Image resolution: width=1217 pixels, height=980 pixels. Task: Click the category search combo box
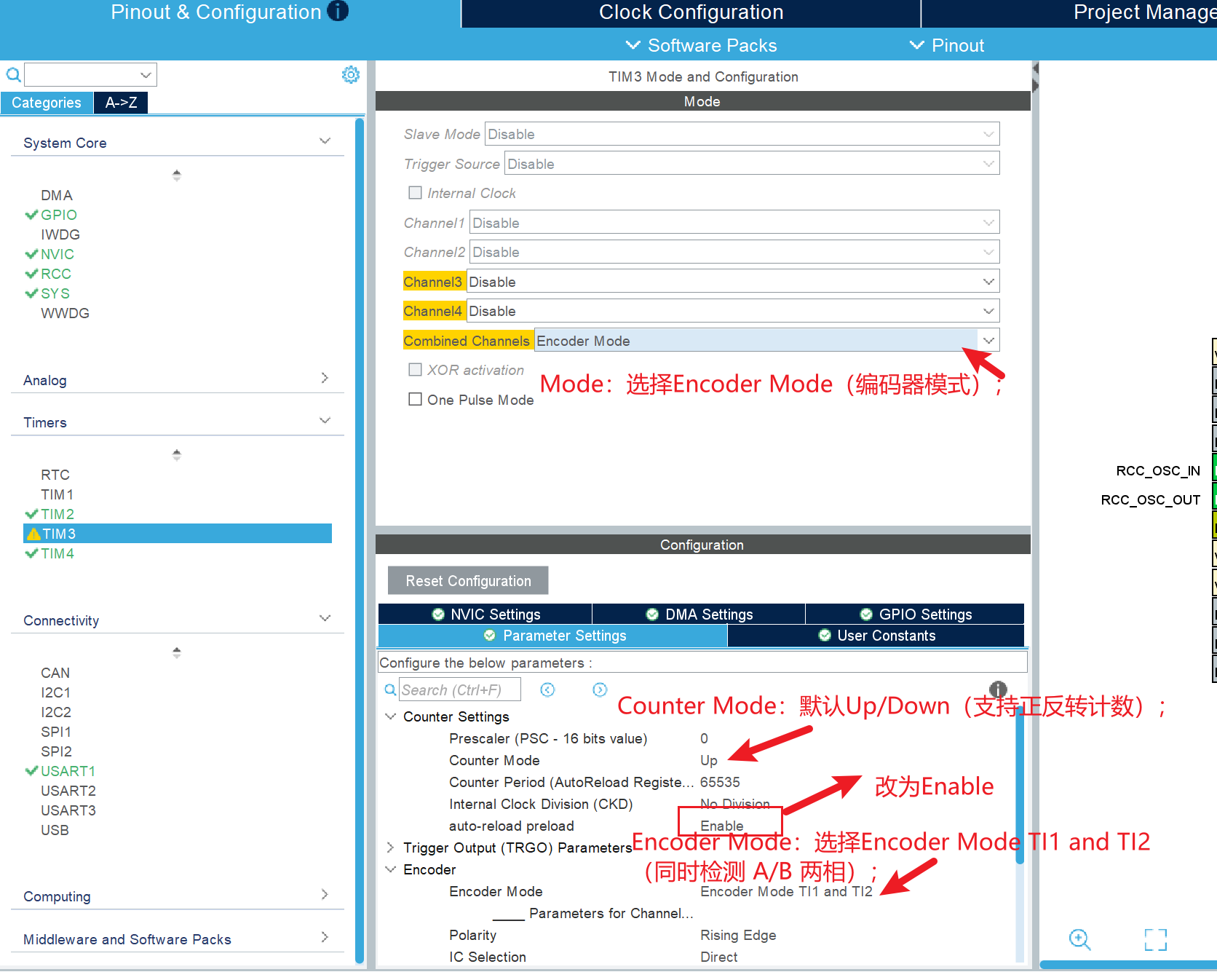pyautogui.click(x=91, y=74)
